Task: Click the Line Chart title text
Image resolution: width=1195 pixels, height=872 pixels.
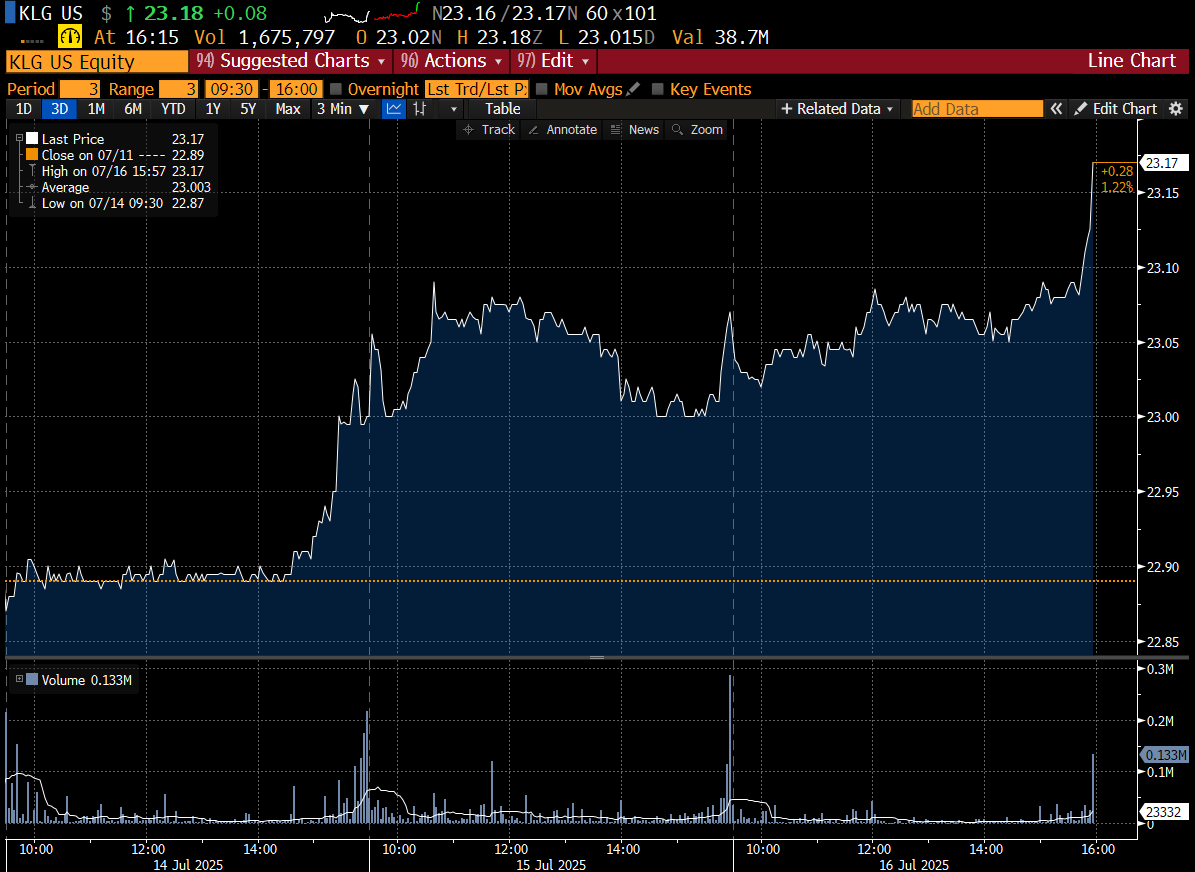Action: point(1132,61)
